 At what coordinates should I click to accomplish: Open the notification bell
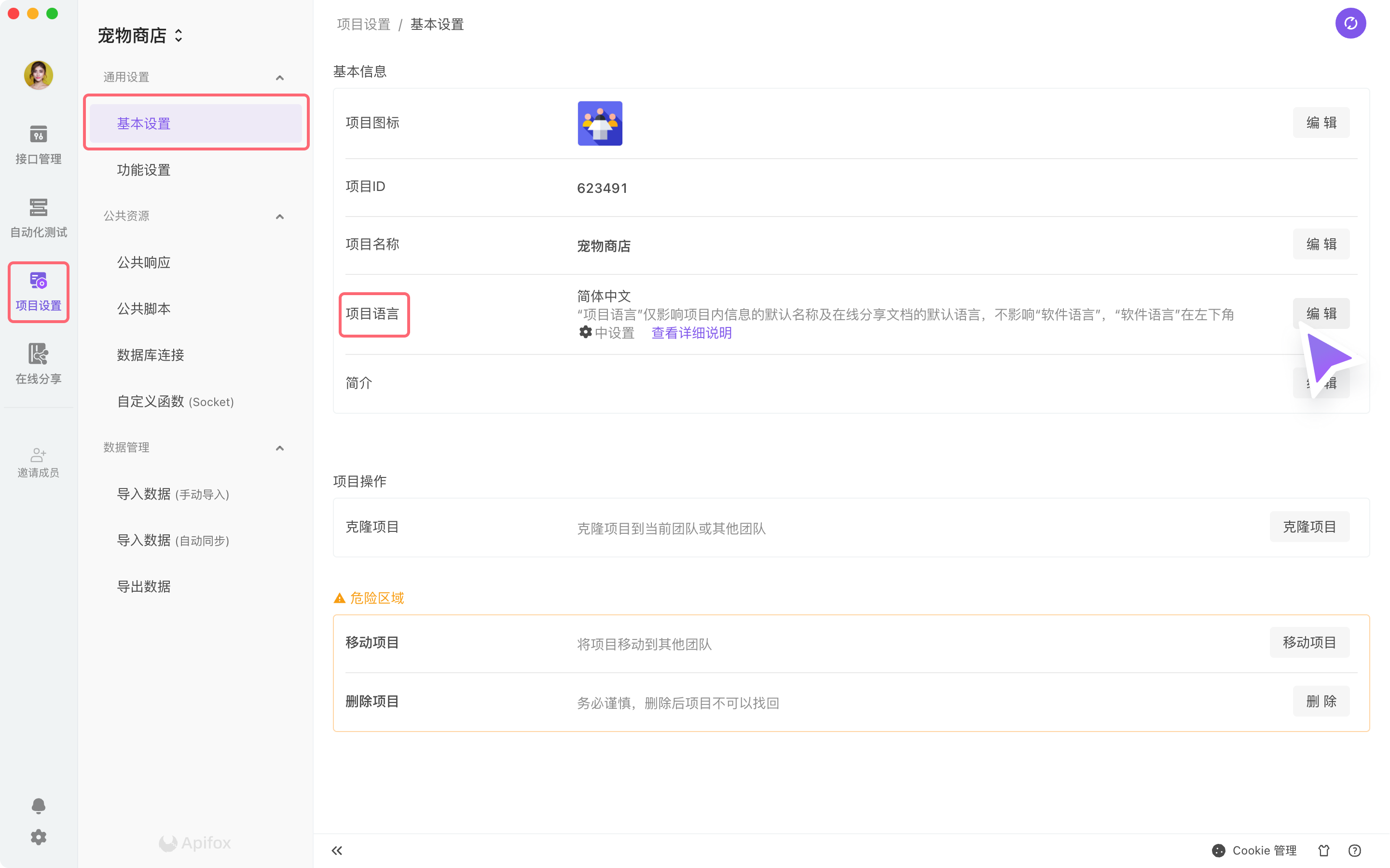[x=38, y=805]
